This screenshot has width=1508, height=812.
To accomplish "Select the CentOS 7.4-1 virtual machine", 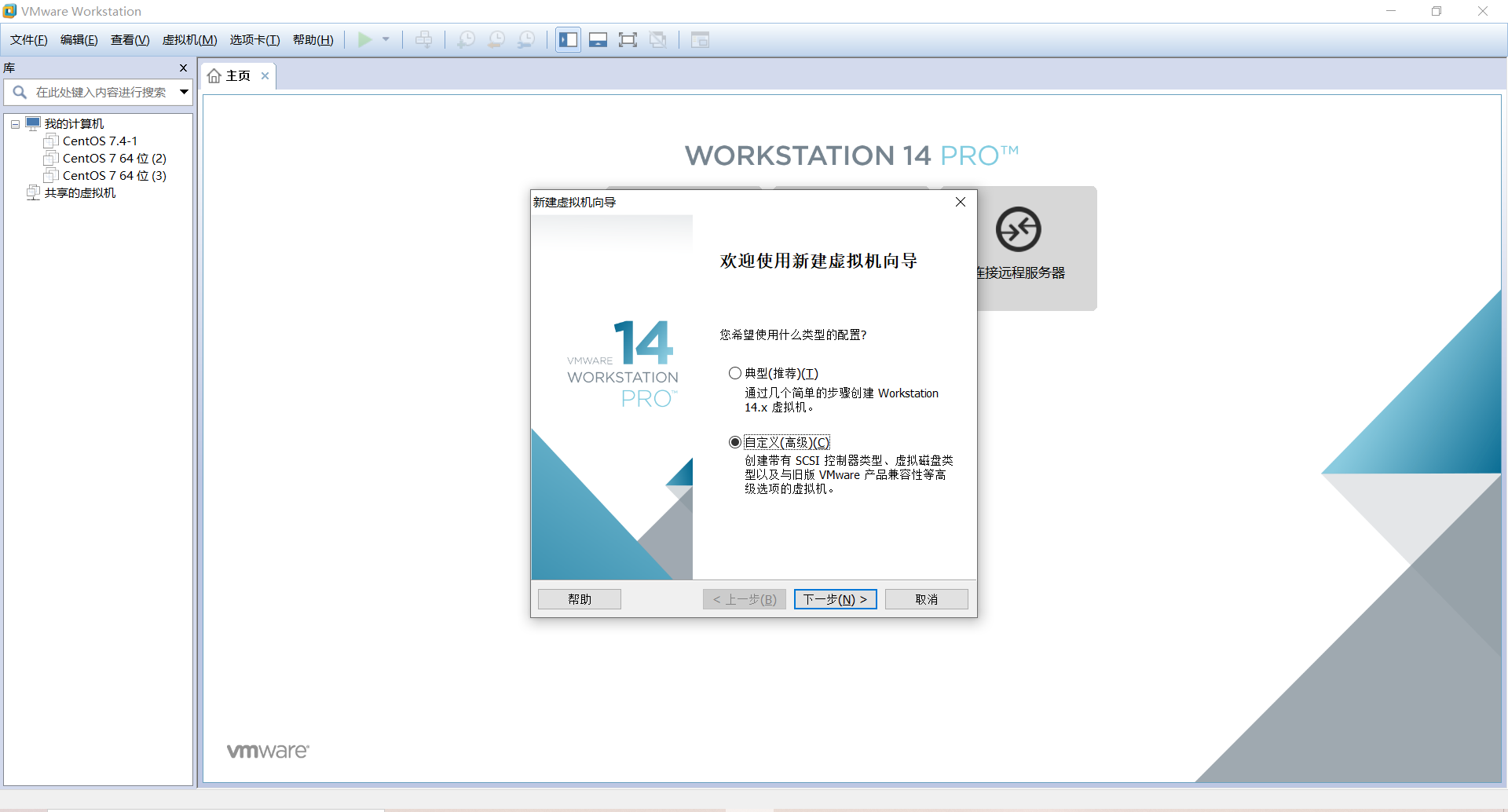I will [x=100, y=141].
